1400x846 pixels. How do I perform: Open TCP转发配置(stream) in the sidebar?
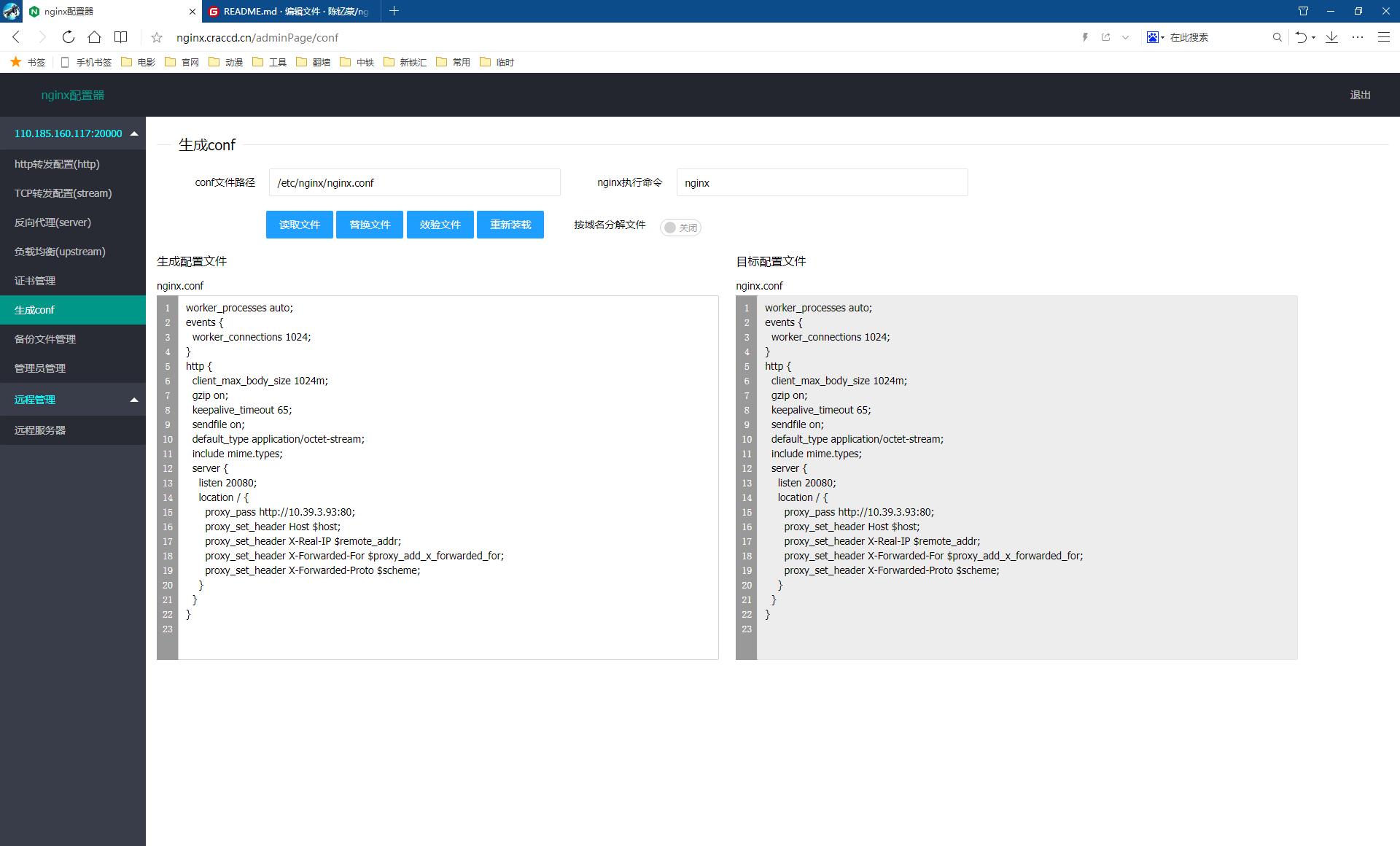[73, 193]
